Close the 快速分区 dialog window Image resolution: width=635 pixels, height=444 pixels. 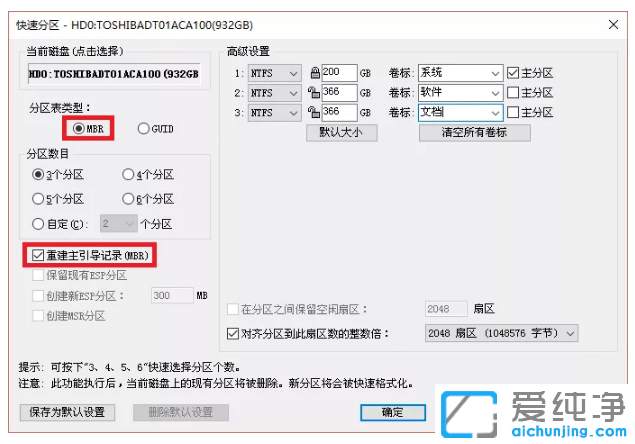[x=613, y=23]
